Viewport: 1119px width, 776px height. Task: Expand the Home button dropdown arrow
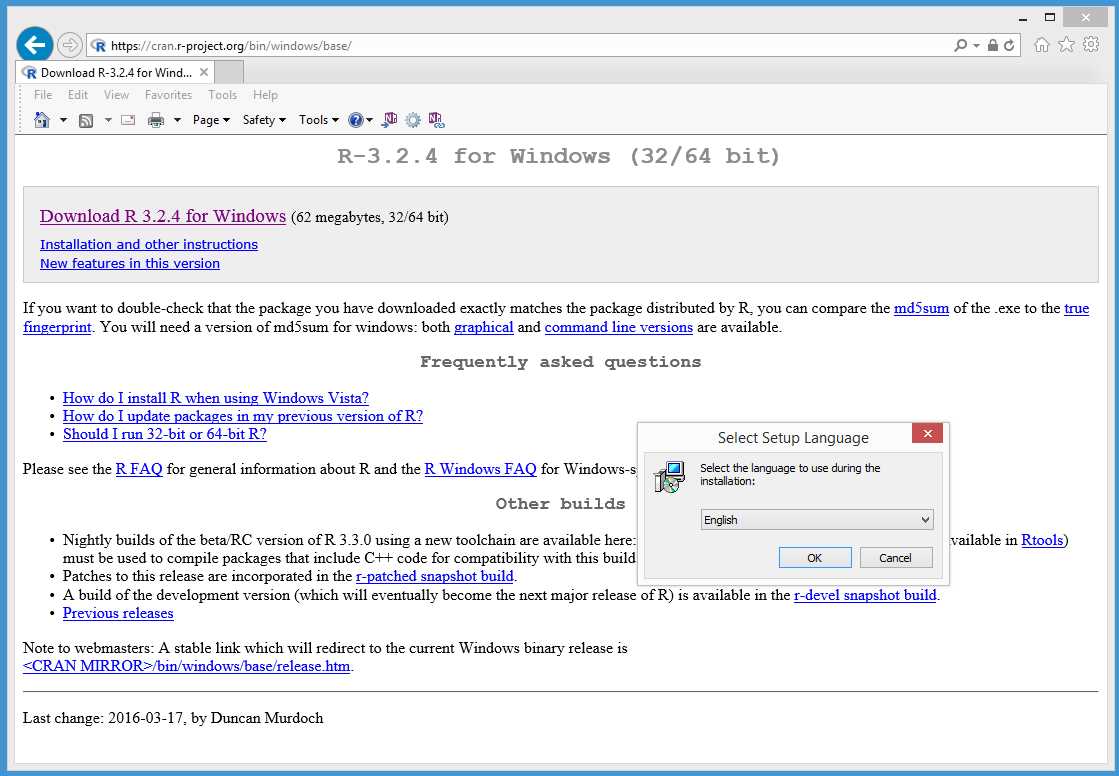pos(64,120)
